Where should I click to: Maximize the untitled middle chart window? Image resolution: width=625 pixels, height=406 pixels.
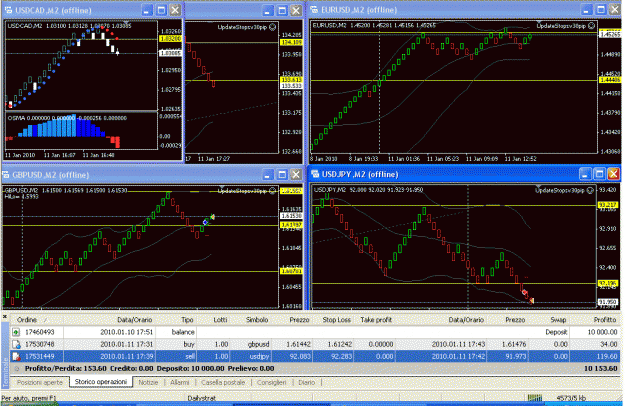point(282,10)
